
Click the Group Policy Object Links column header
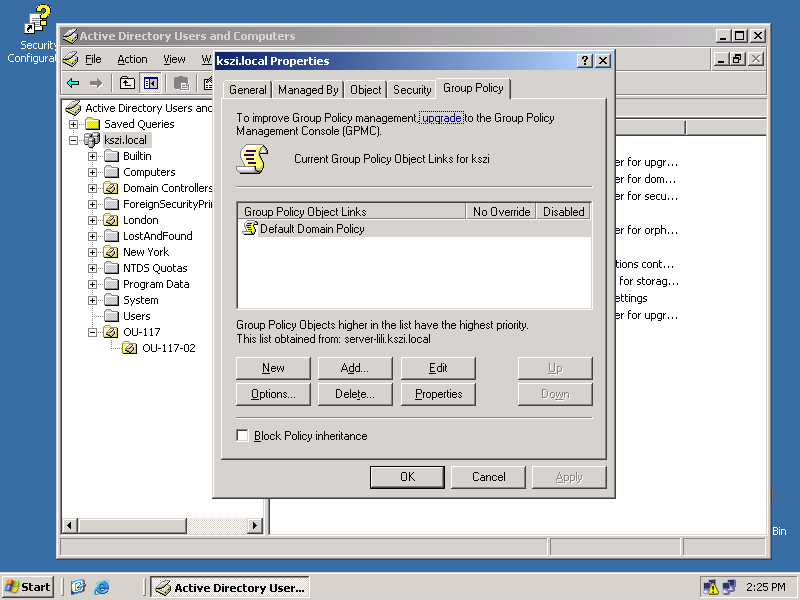(352, 211)
